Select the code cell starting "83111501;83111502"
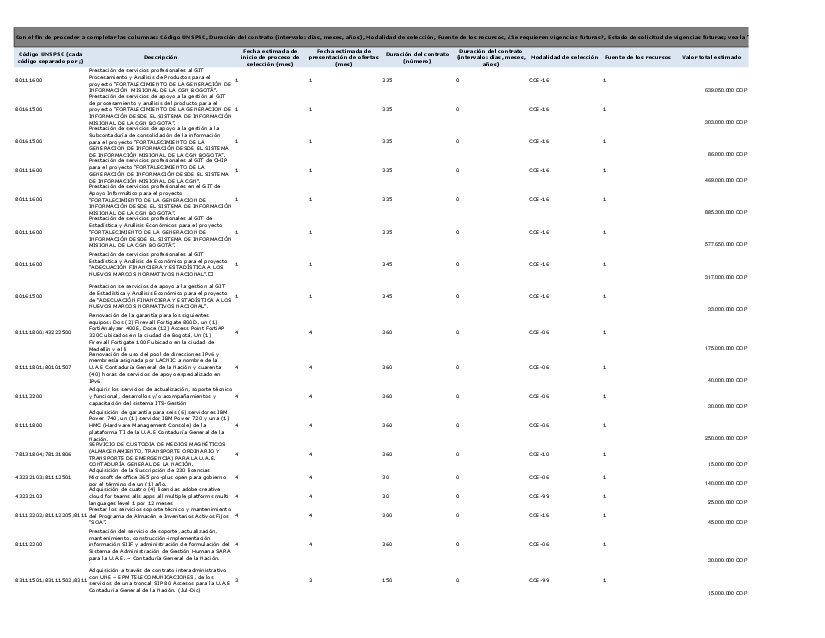825x638 pixels. point(51,580)
